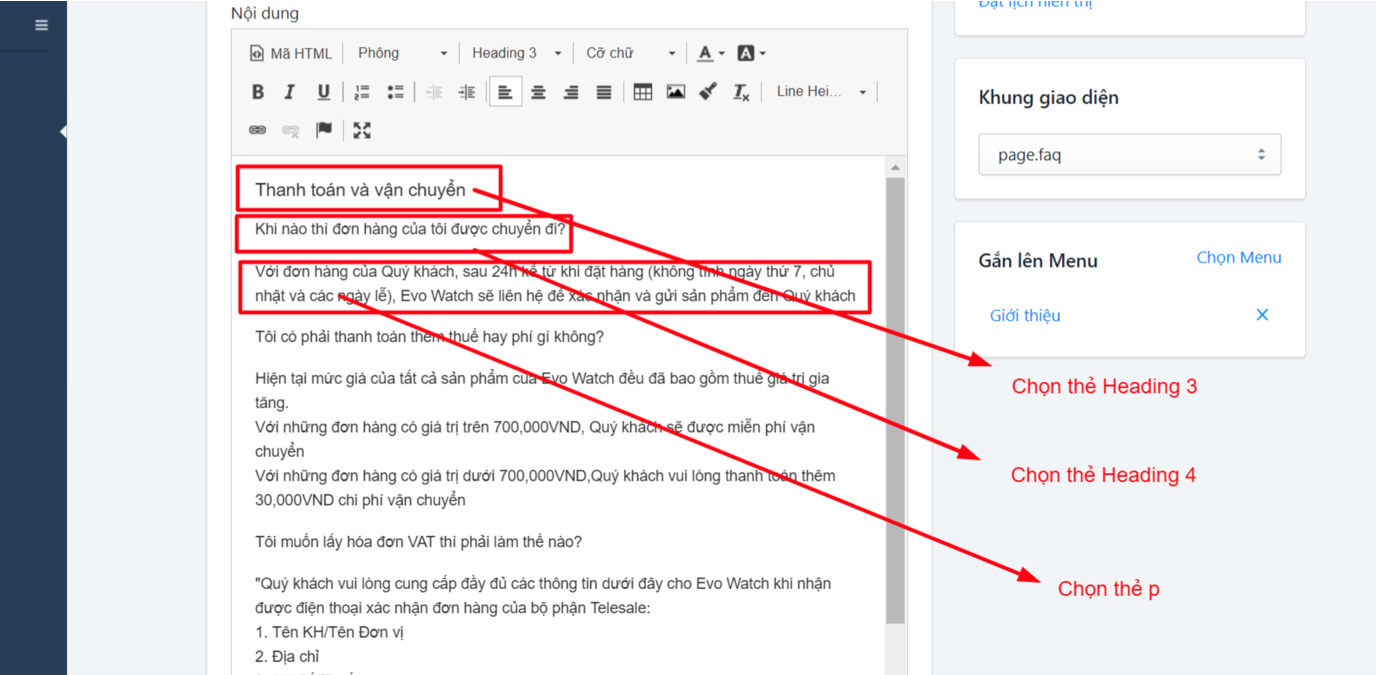Click the editor scrollbar up arrow
Image resolution: width=1376 pixels, height=675 pixels.
click(895, 168)
